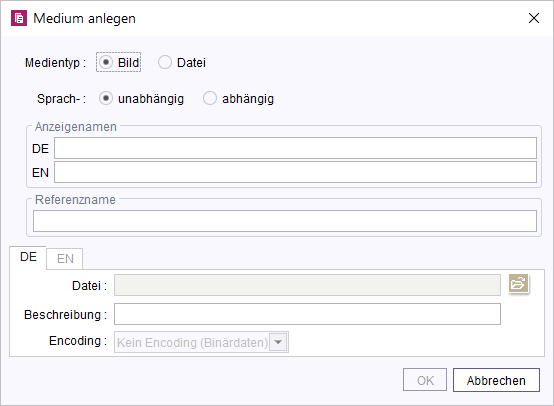Switch to the DE language tab
This screenshot has width=554, height=406.
[x=28, y=257]
